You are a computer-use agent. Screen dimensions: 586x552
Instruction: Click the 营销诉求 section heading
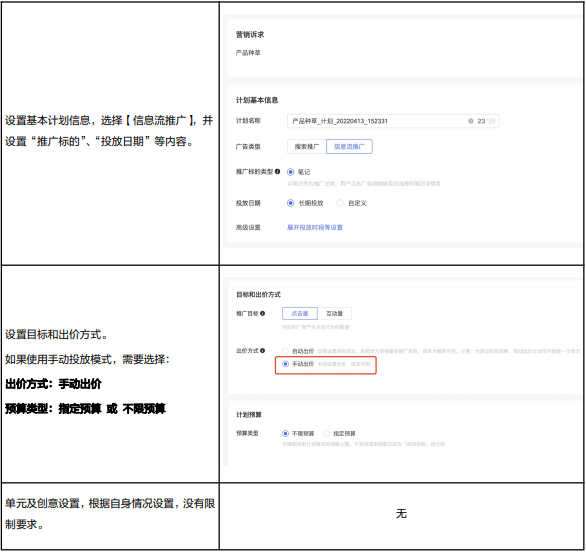250,34
